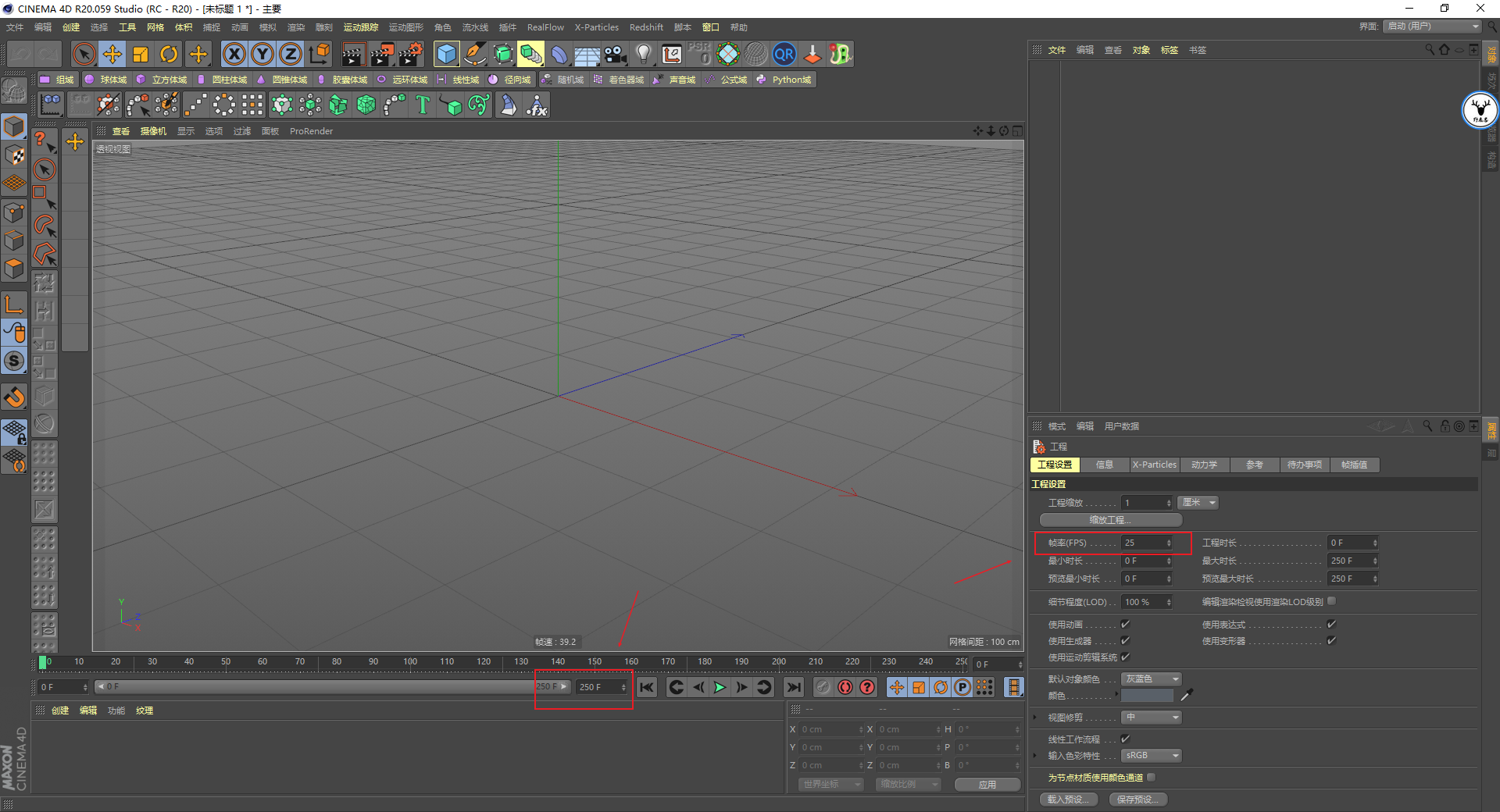Viewport: 1500px width, 812px height.
Task: Select the Rotate tool in top toolbar
Action: click(x=169, y=54)
